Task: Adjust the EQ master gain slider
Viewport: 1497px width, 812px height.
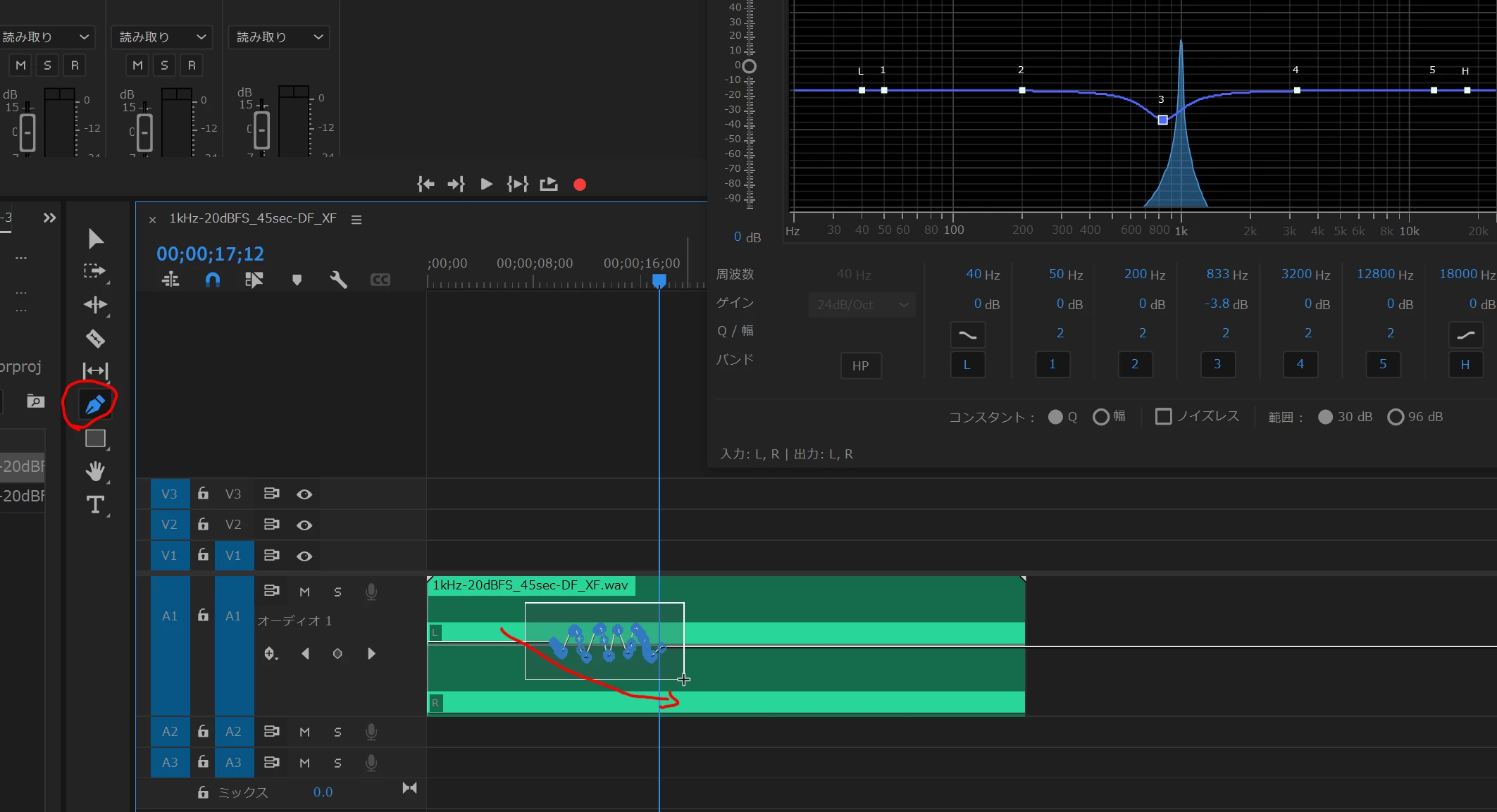Action: (749, 66)
